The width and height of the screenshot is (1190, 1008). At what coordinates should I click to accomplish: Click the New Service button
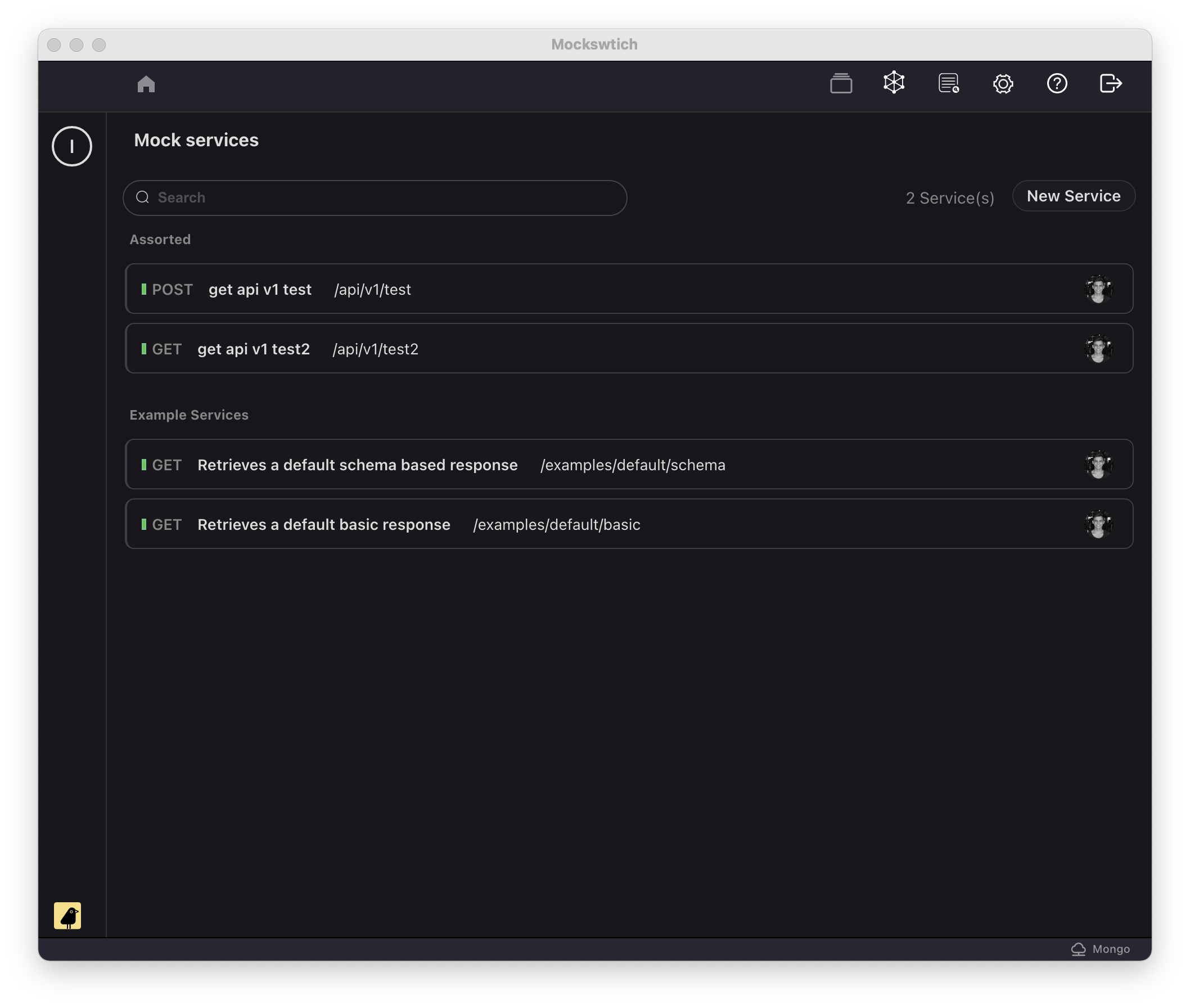(x=1074, y=196)
